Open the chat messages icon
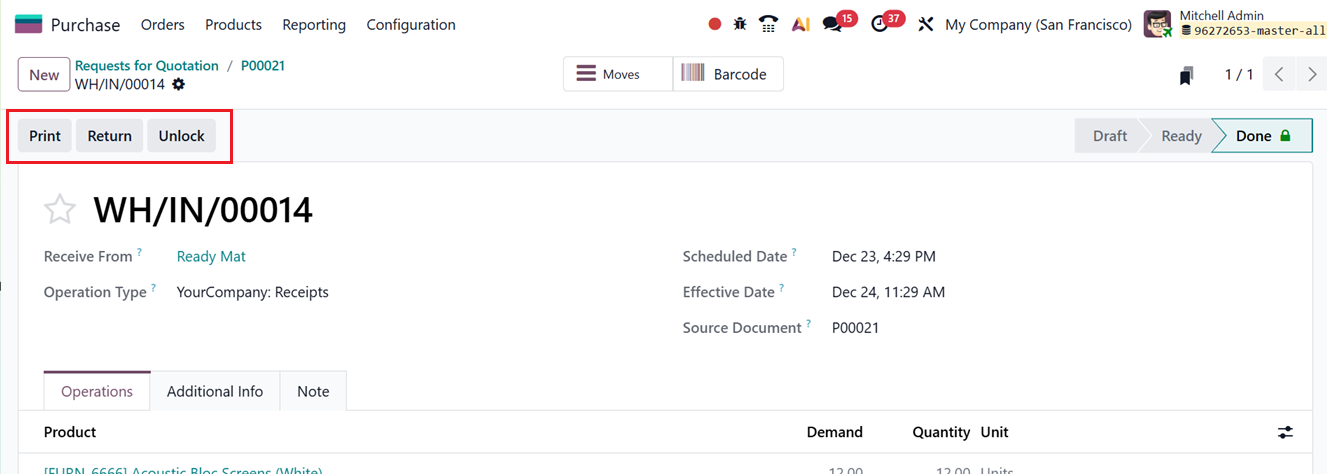Image resolution: width=1327 pixels, height=474 pixels. coord(832,24)
